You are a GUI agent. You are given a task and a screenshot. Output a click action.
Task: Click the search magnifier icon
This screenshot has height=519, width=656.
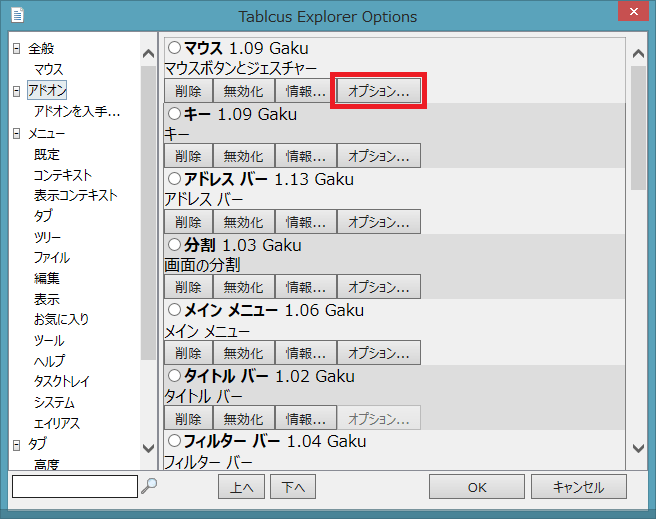(150, 487)
